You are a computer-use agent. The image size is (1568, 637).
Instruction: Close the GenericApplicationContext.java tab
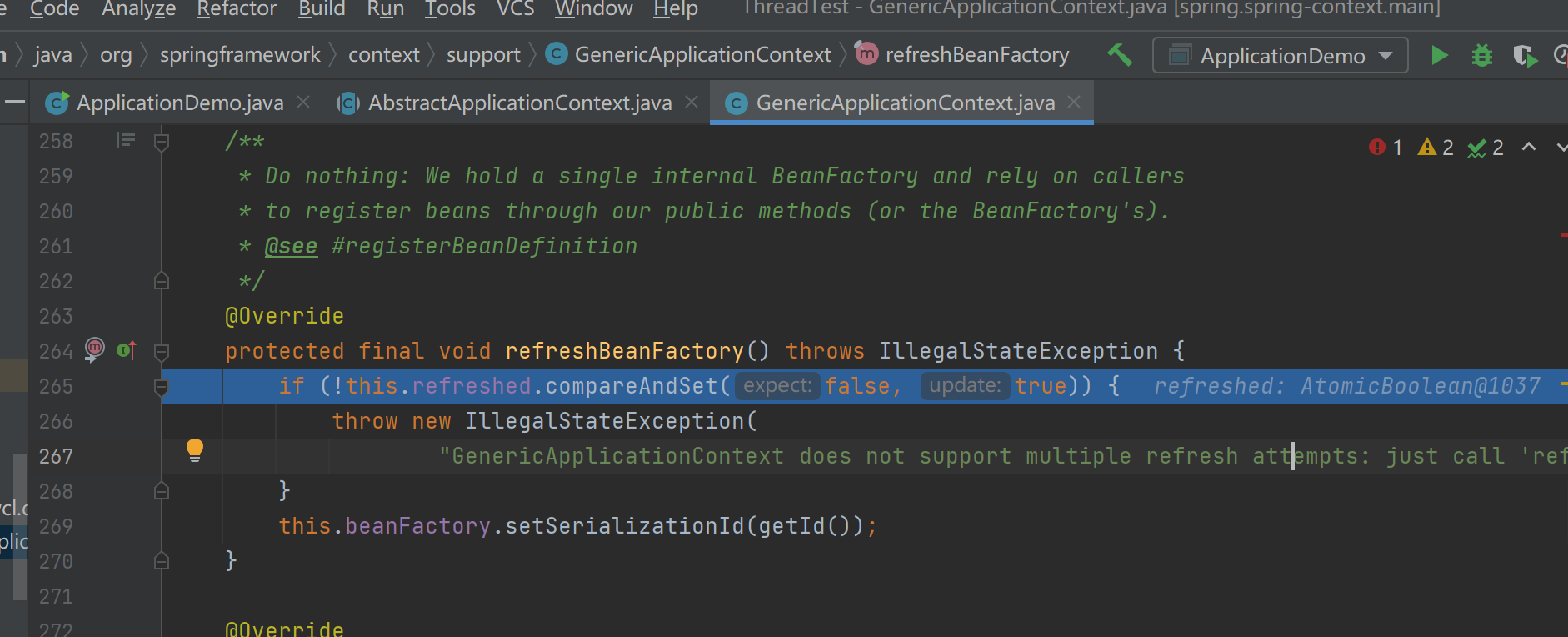tap(1075, 102)
